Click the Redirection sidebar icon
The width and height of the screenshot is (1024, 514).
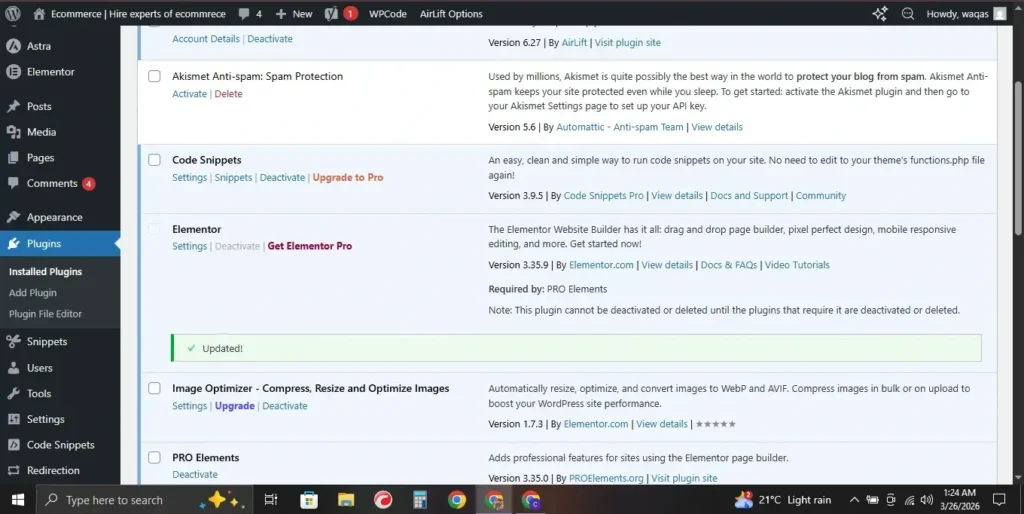click(x=13, y=470)
